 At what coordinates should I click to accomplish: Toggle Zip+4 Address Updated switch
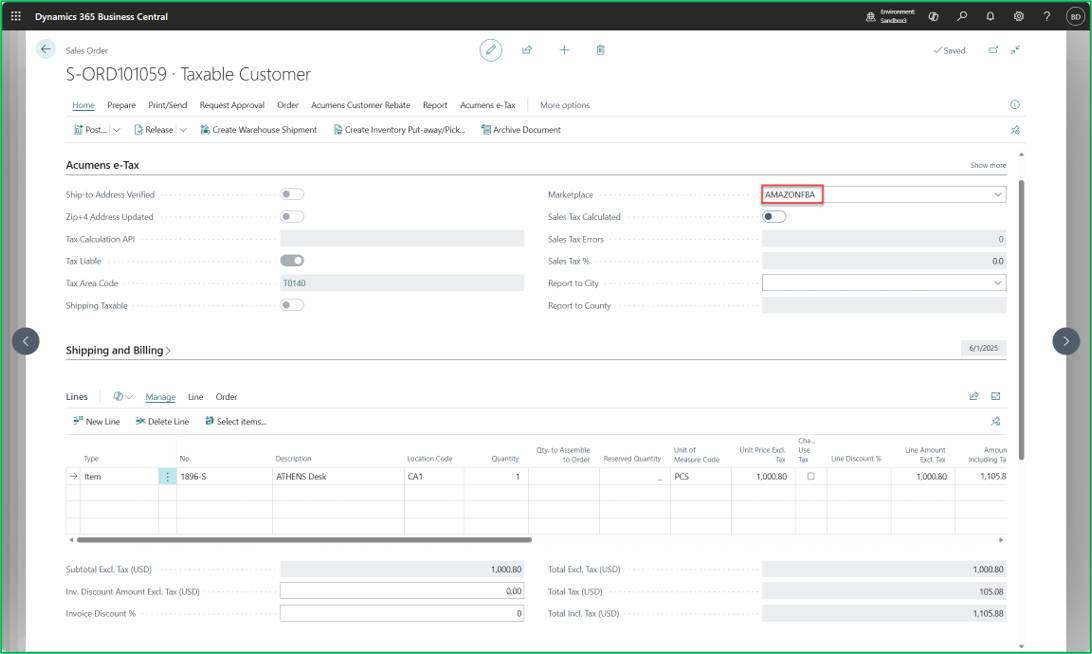pyautogui.click(x=292, y=217)
